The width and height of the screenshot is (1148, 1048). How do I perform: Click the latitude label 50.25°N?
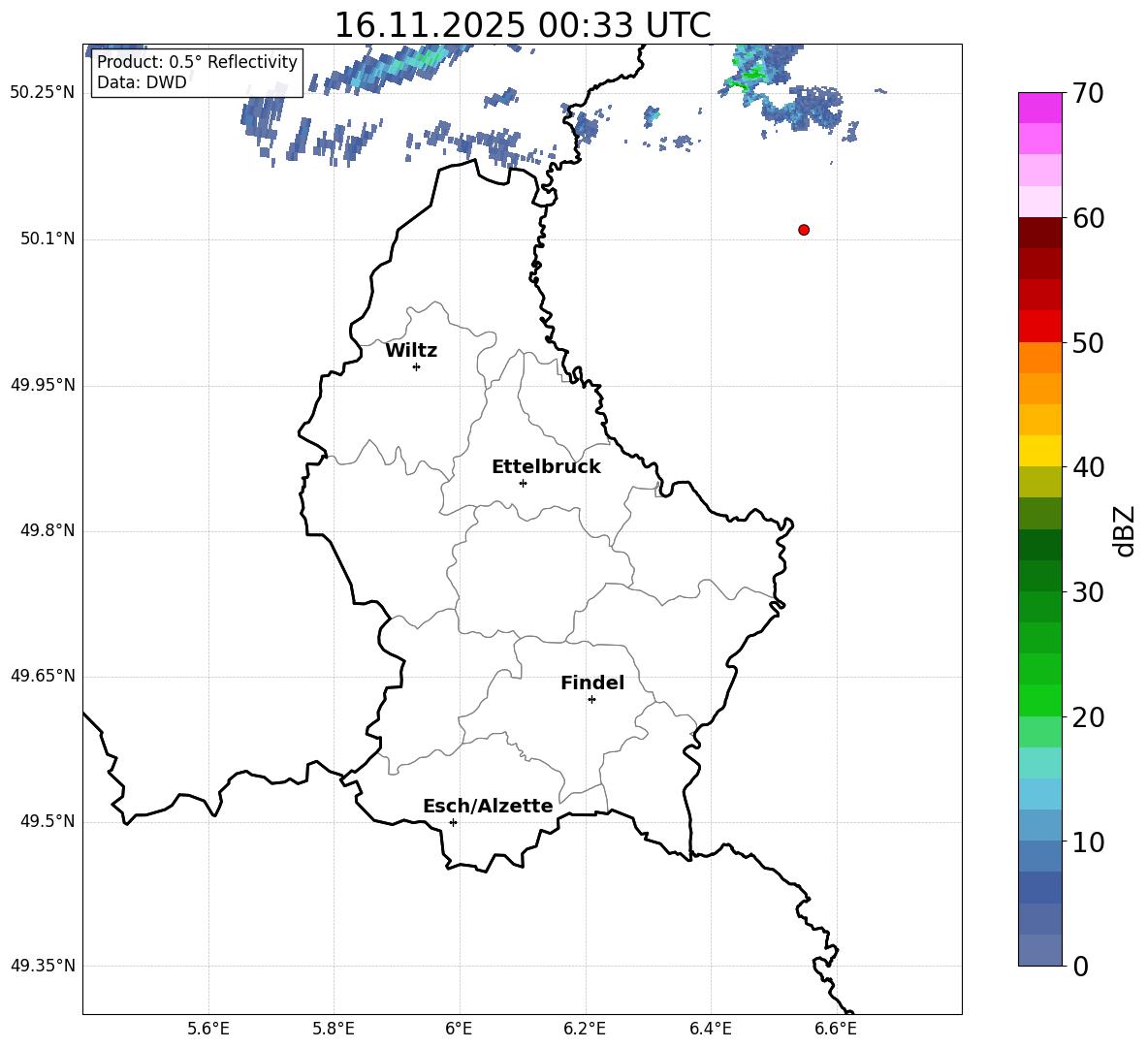tap(43, 93)
